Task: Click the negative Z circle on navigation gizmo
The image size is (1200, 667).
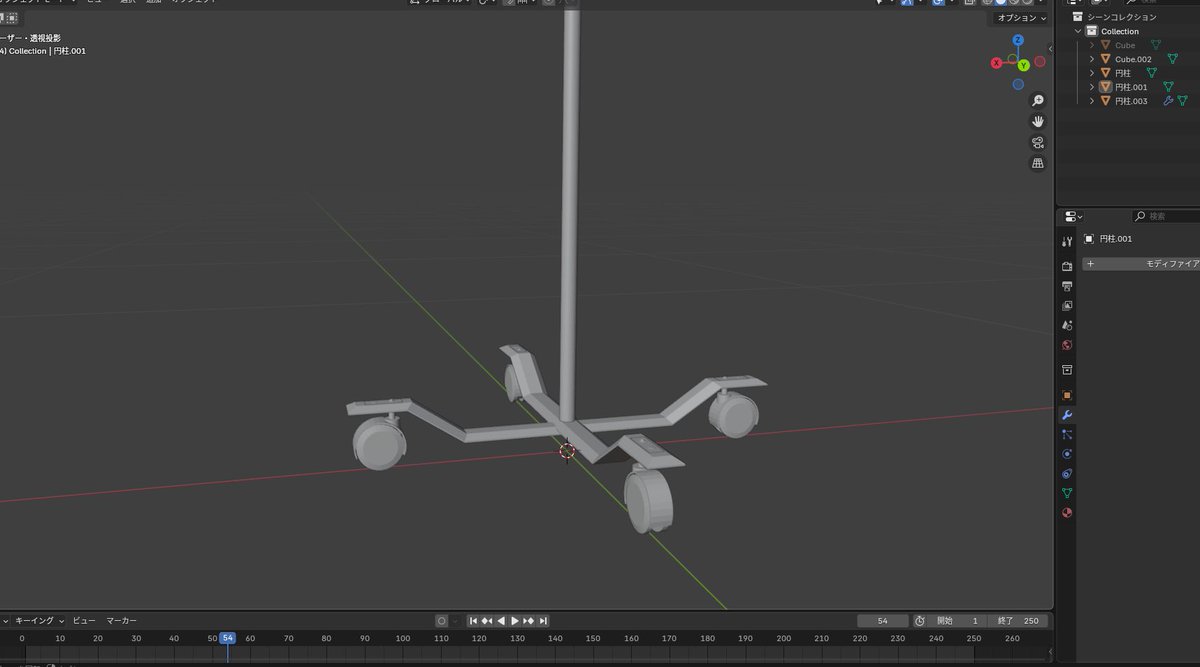Action: [1018, 85]
